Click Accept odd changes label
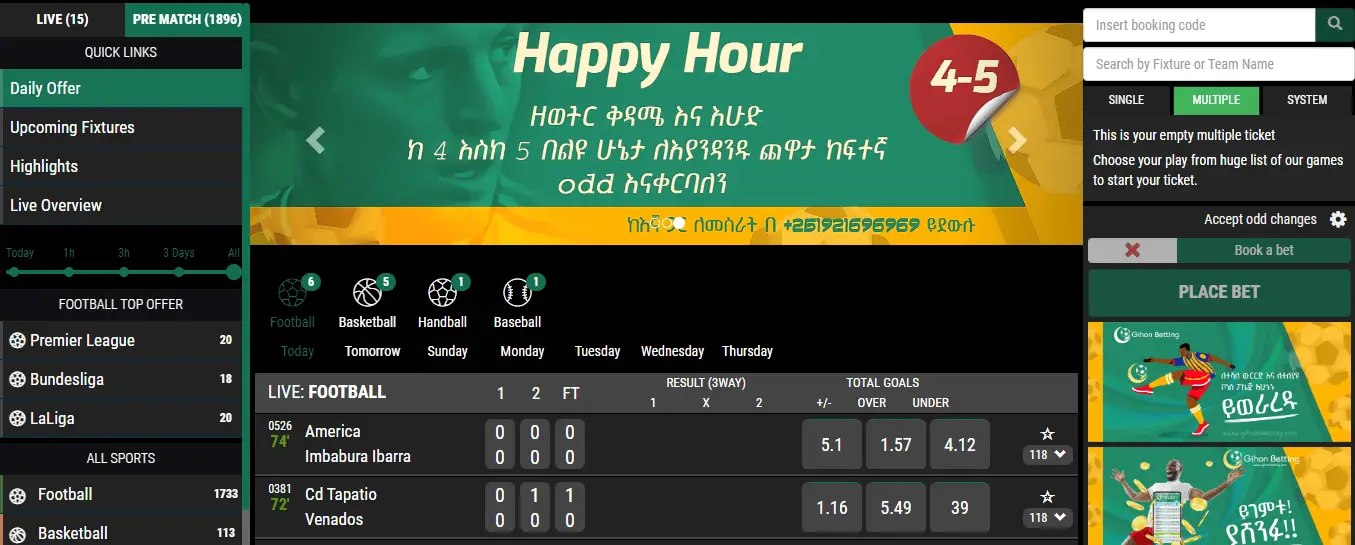The height and width of the screenshot is (545, 1355). click(1260, 219)
